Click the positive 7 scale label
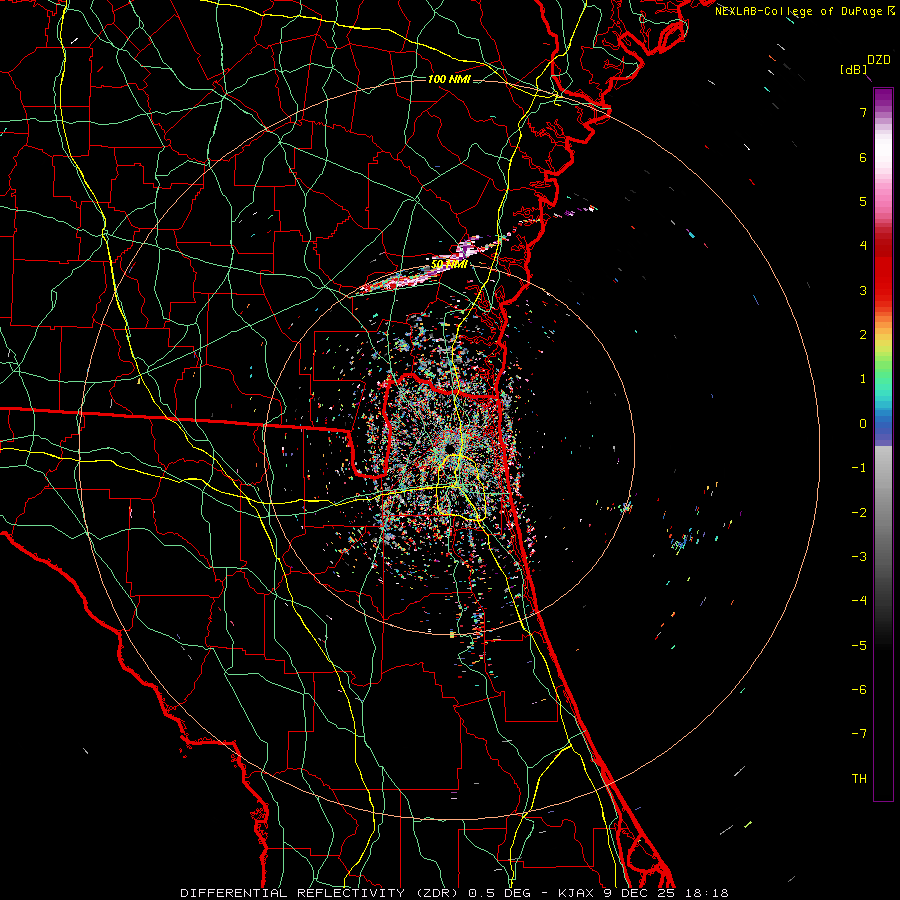 coord(863,112)
